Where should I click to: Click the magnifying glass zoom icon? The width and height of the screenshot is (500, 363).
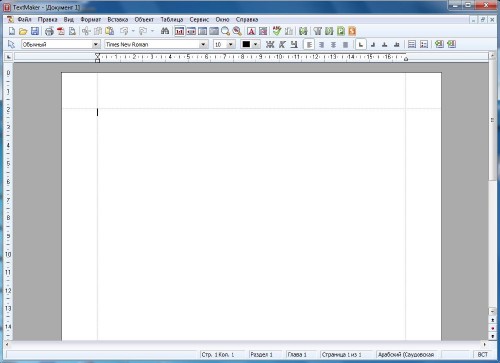click(226, 31)
